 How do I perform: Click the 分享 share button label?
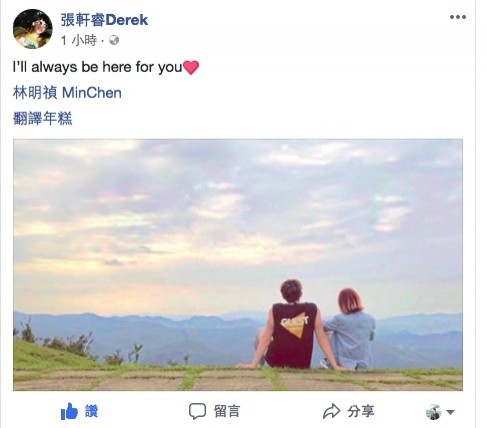click(361, 411)
